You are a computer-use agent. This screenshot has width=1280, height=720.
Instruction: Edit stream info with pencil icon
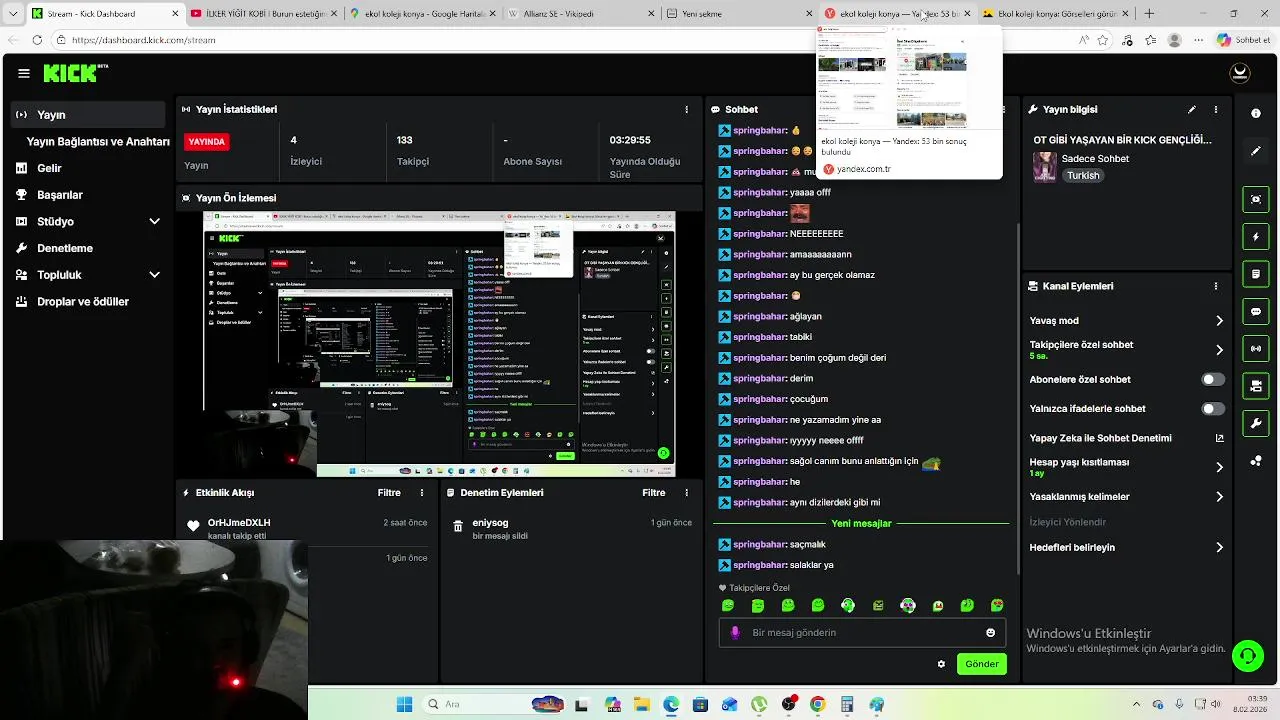pyautogui.click(x=1192, y=109)
